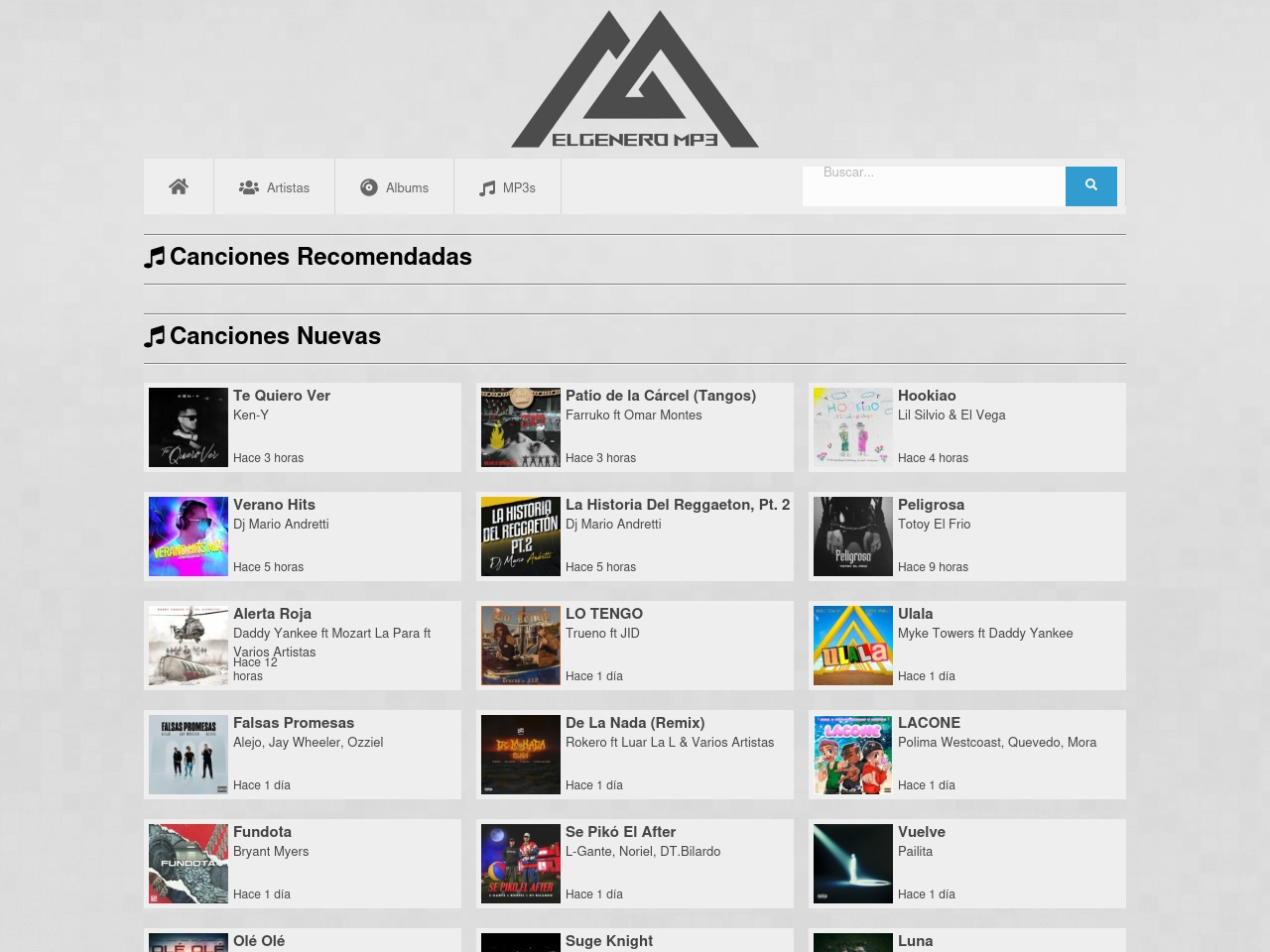The width and height of the screenshot is (1270, 952).
Task: Open the Falsas Promesas song title
Action: pos(294,723)
